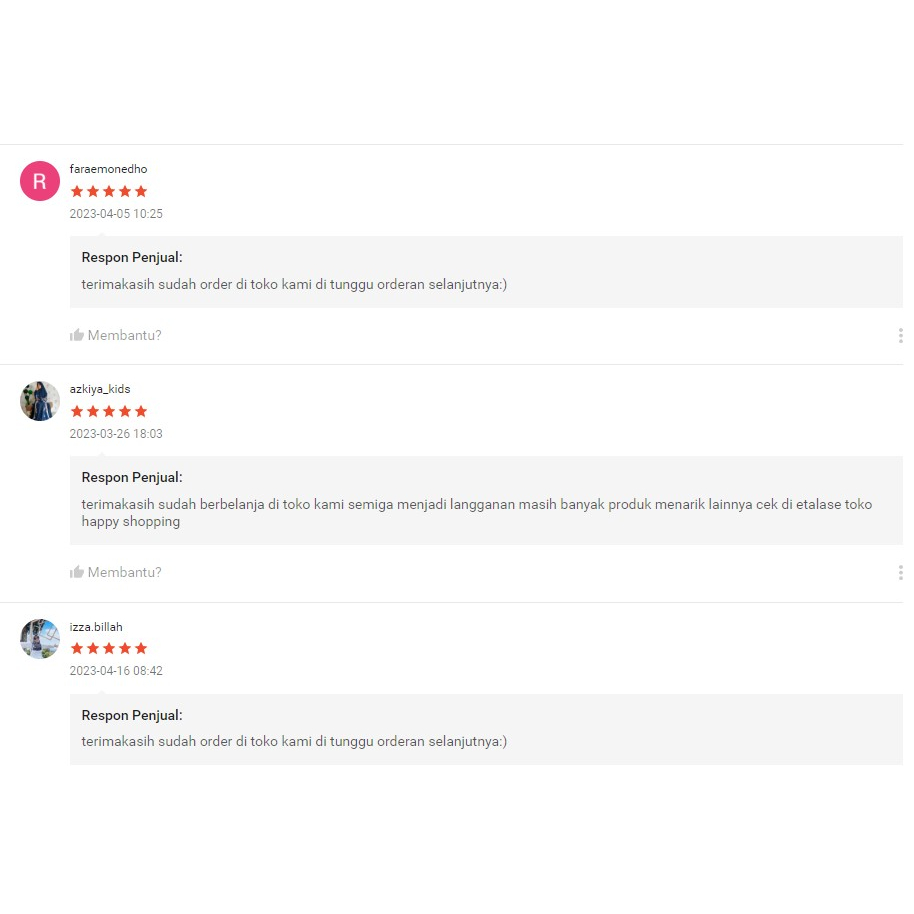Open three-dot menu on azkiya_kids review

click(900, 572)
